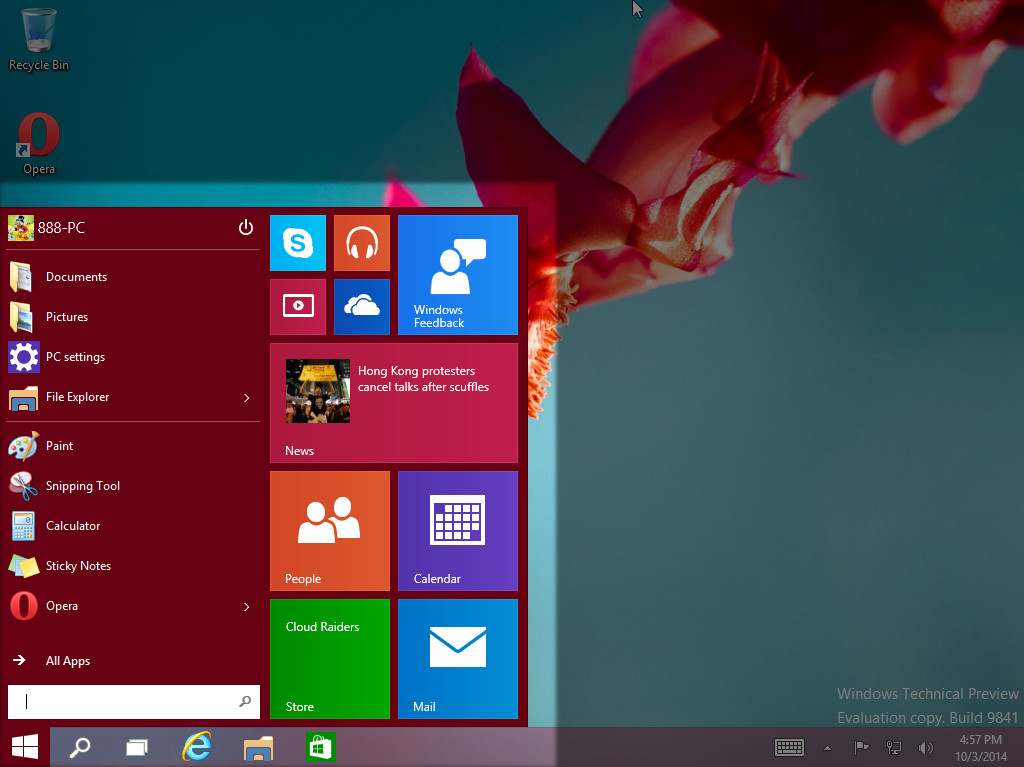Open the Skype tile
Image resolution: width=1024 pixels, height=767 pixels.
tap(298, 243)
